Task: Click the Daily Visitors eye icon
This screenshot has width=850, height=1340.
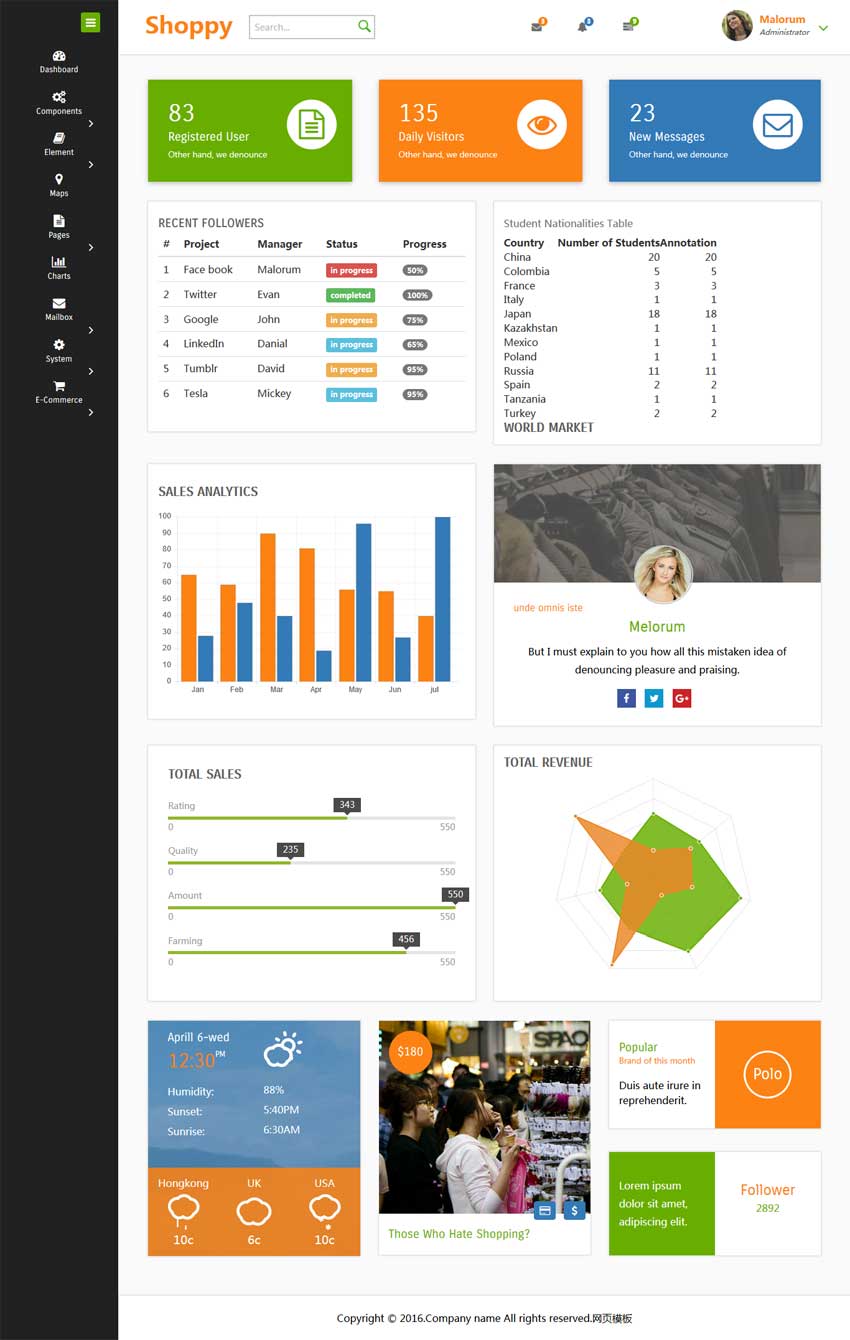Action: tap(542, 125)
